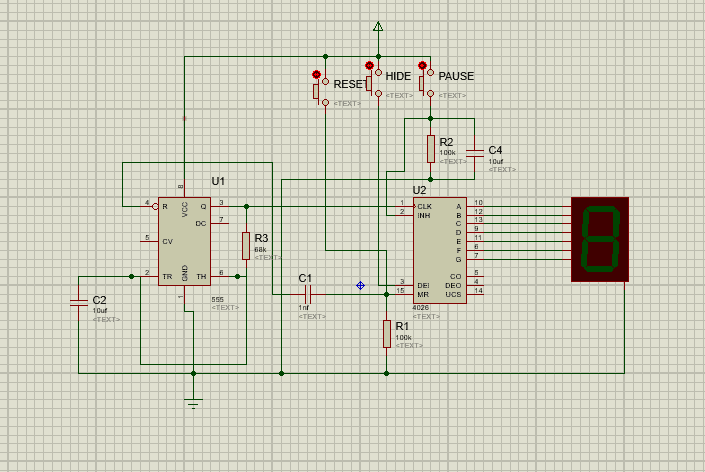Click the U1 reference label
Viewport: 705px width, 472px height.
[218, 181]
